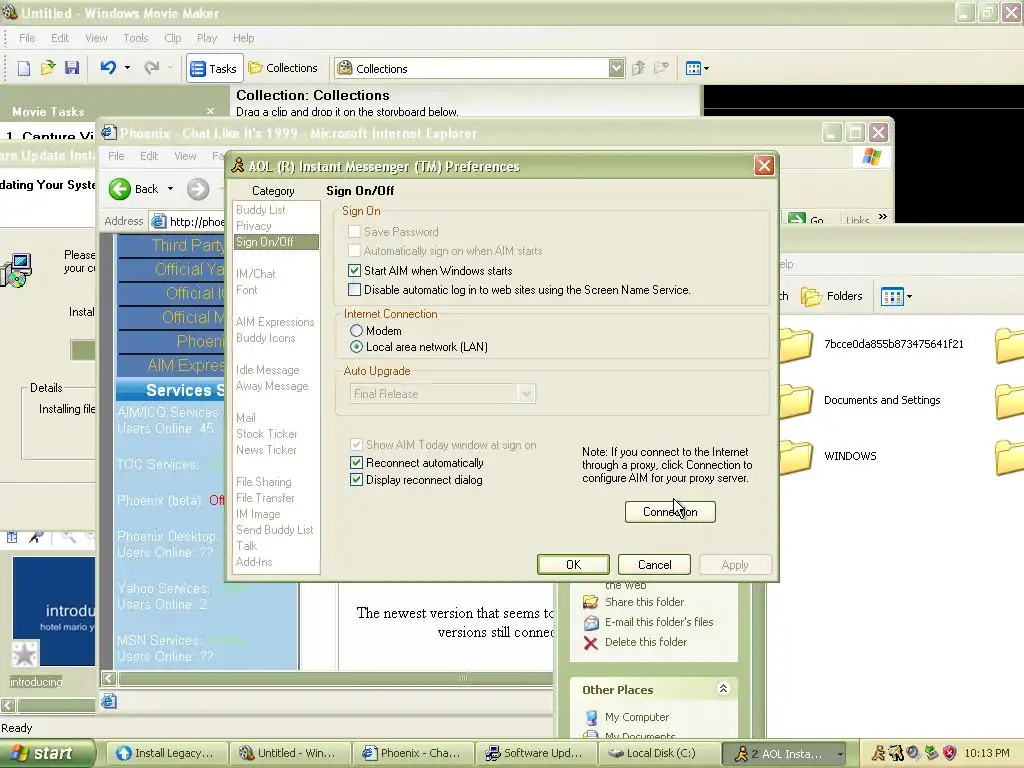1024x768 pixels.
Task: Select Privacy category in preferences
Action: (253, 226)
